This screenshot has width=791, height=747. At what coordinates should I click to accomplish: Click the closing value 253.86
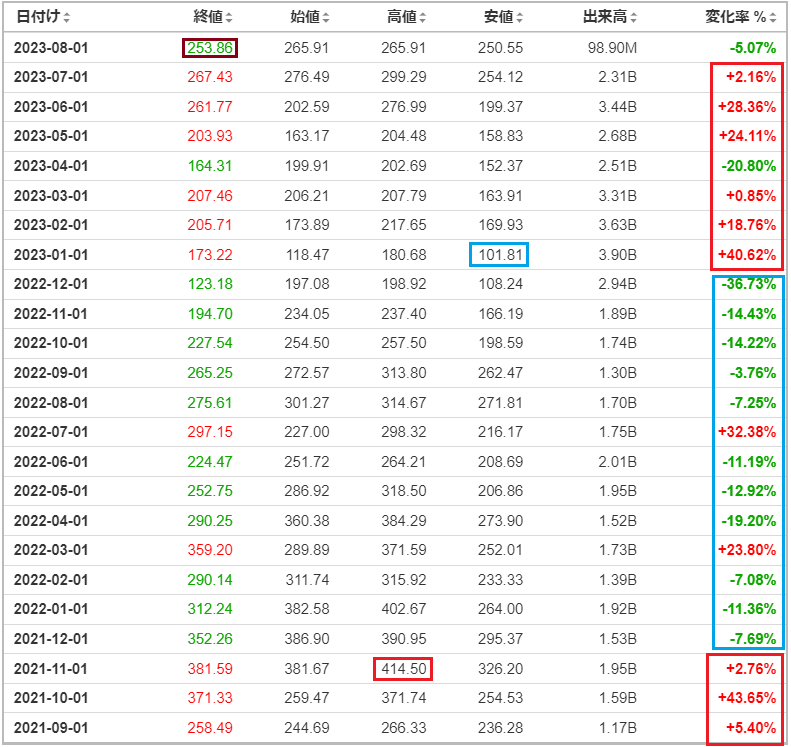click(x=210, y=48)
